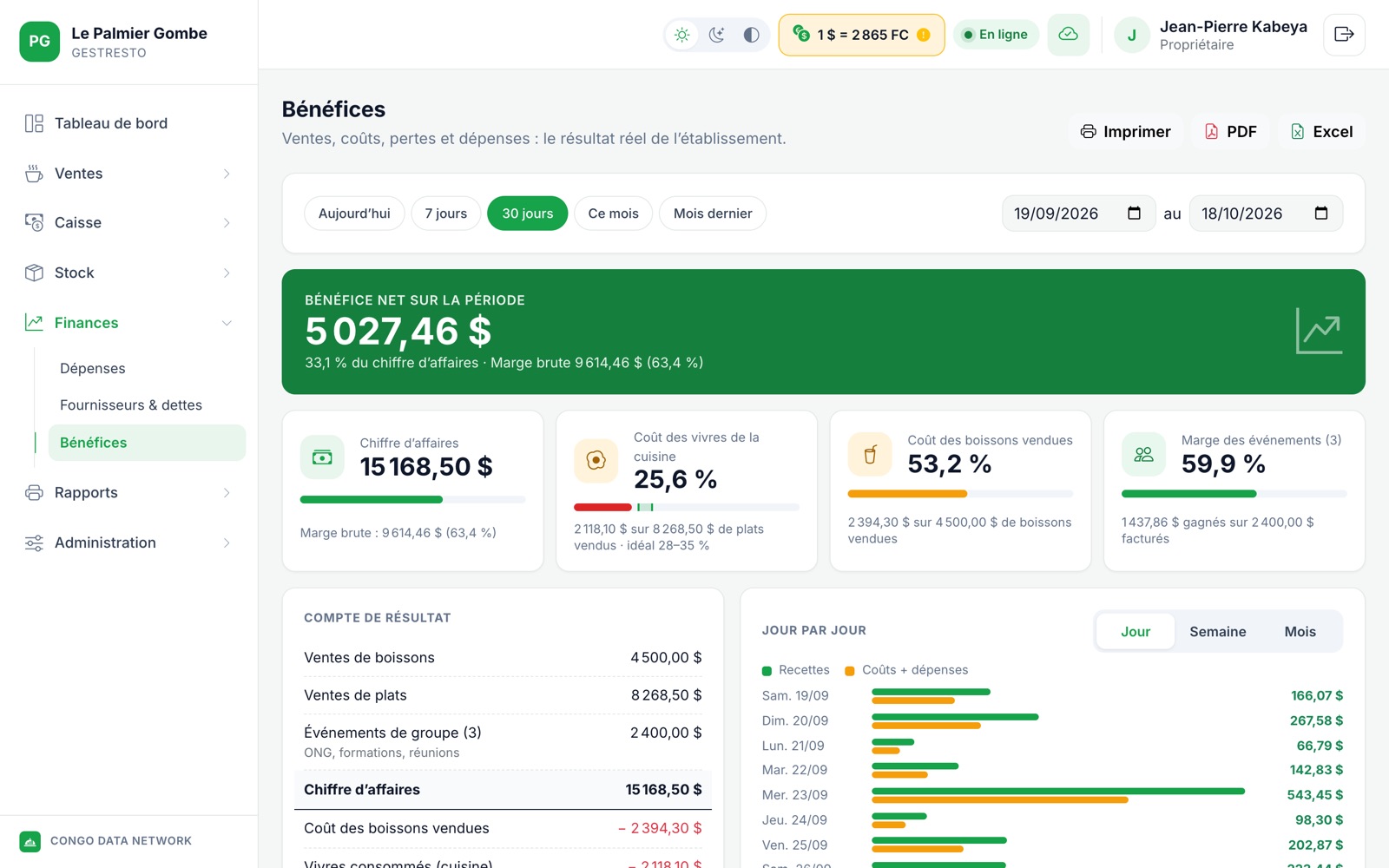Click the trend chart icon in green banner
This screenshot has height=868, width=1389.
tap(1319, 331)
